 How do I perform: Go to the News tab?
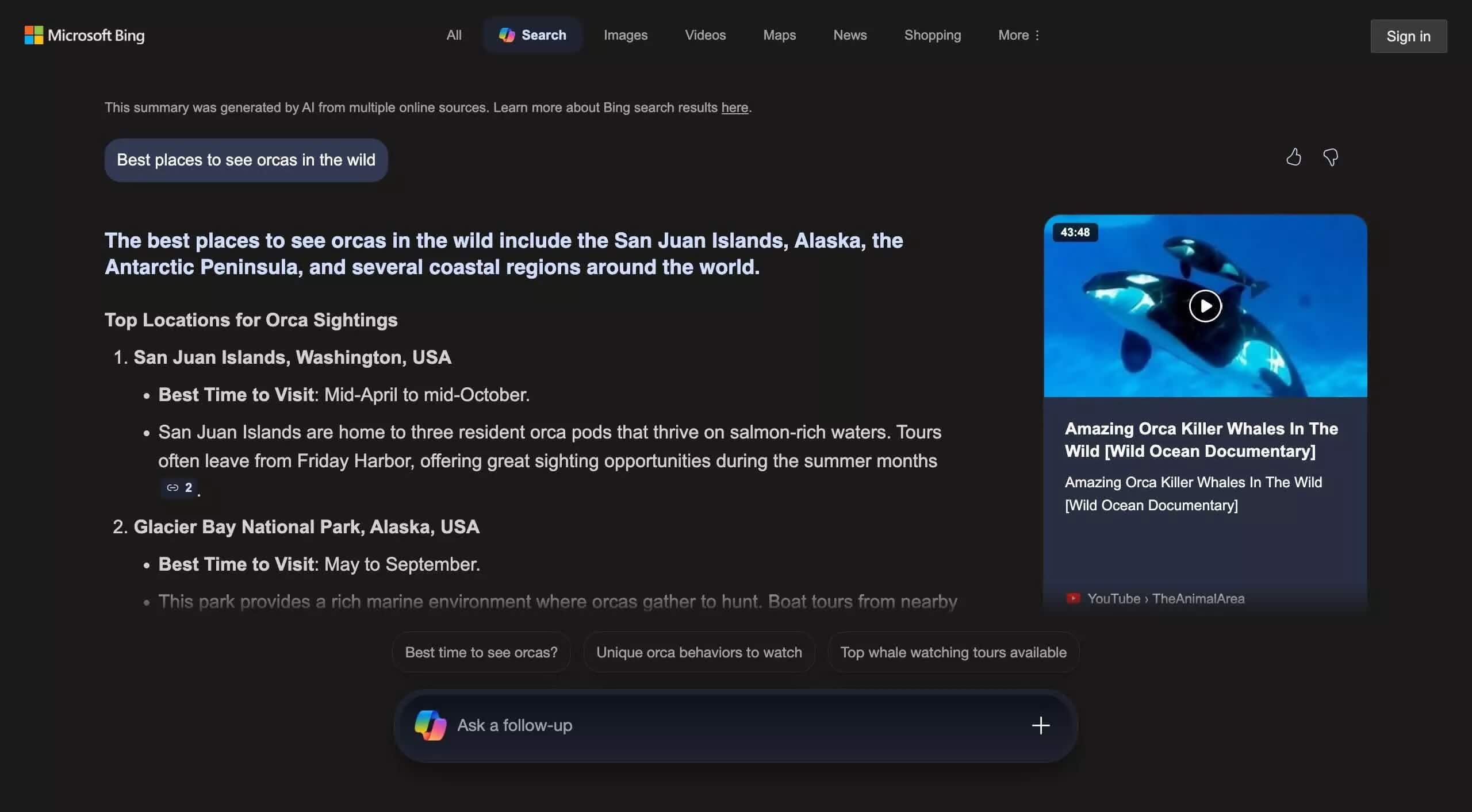tap(850, 35)
